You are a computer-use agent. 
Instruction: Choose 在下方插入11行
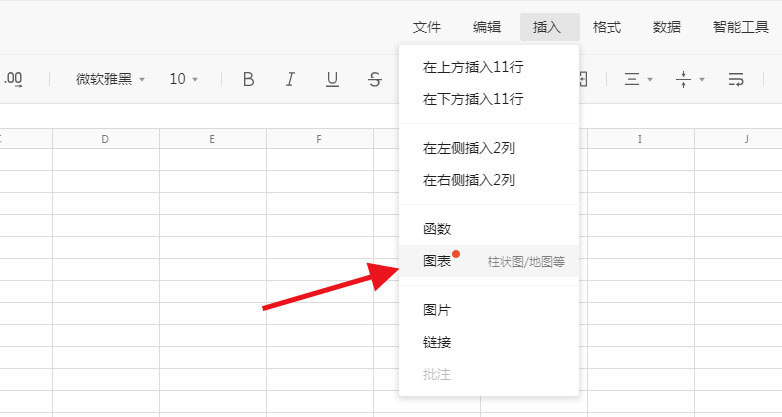coord(489,99)
